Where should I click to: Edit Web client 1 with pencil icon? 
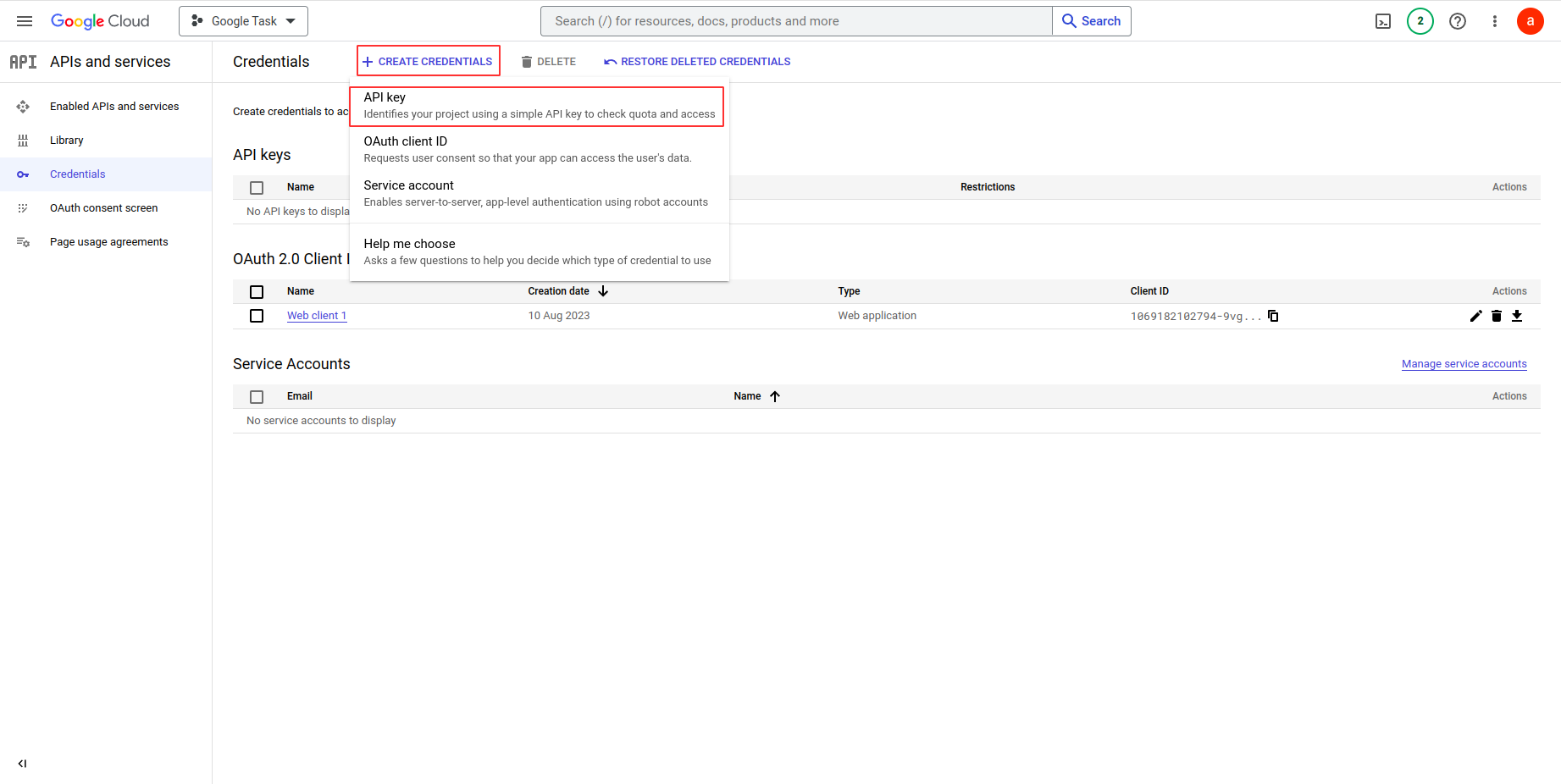coord(1476,316)
